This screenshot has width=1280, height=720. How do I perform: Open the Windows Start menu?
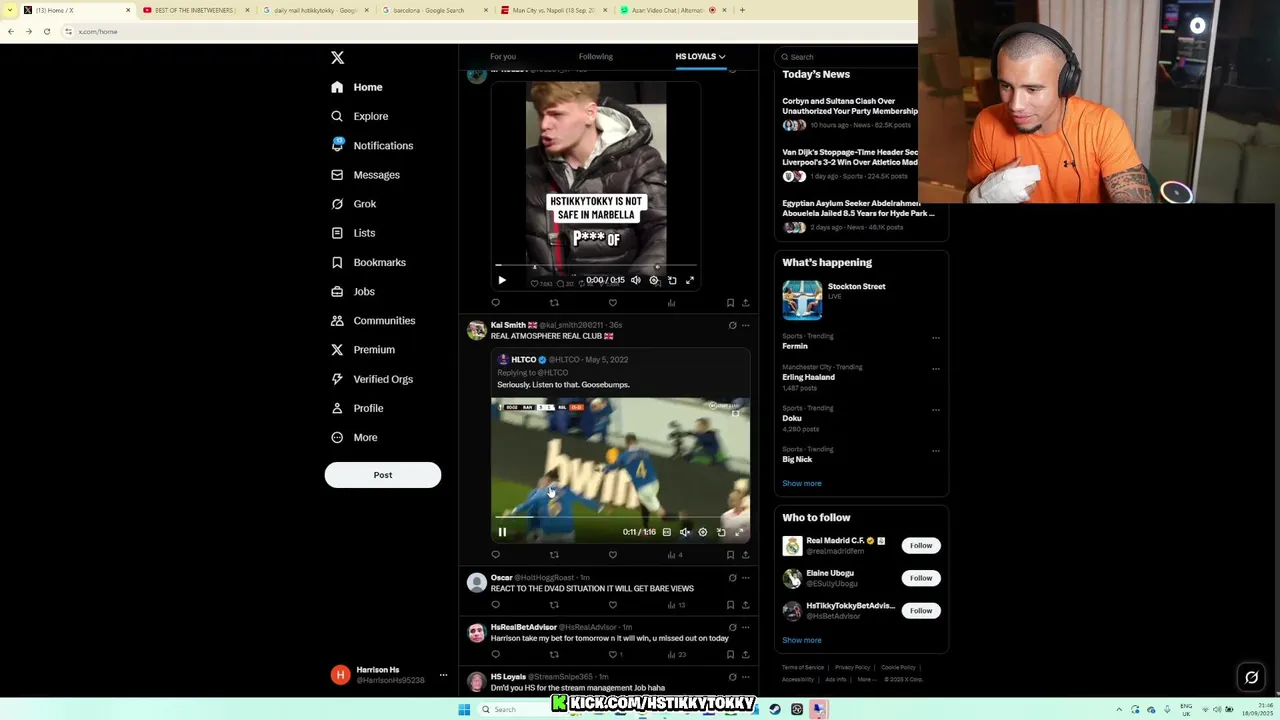[464, 710]
